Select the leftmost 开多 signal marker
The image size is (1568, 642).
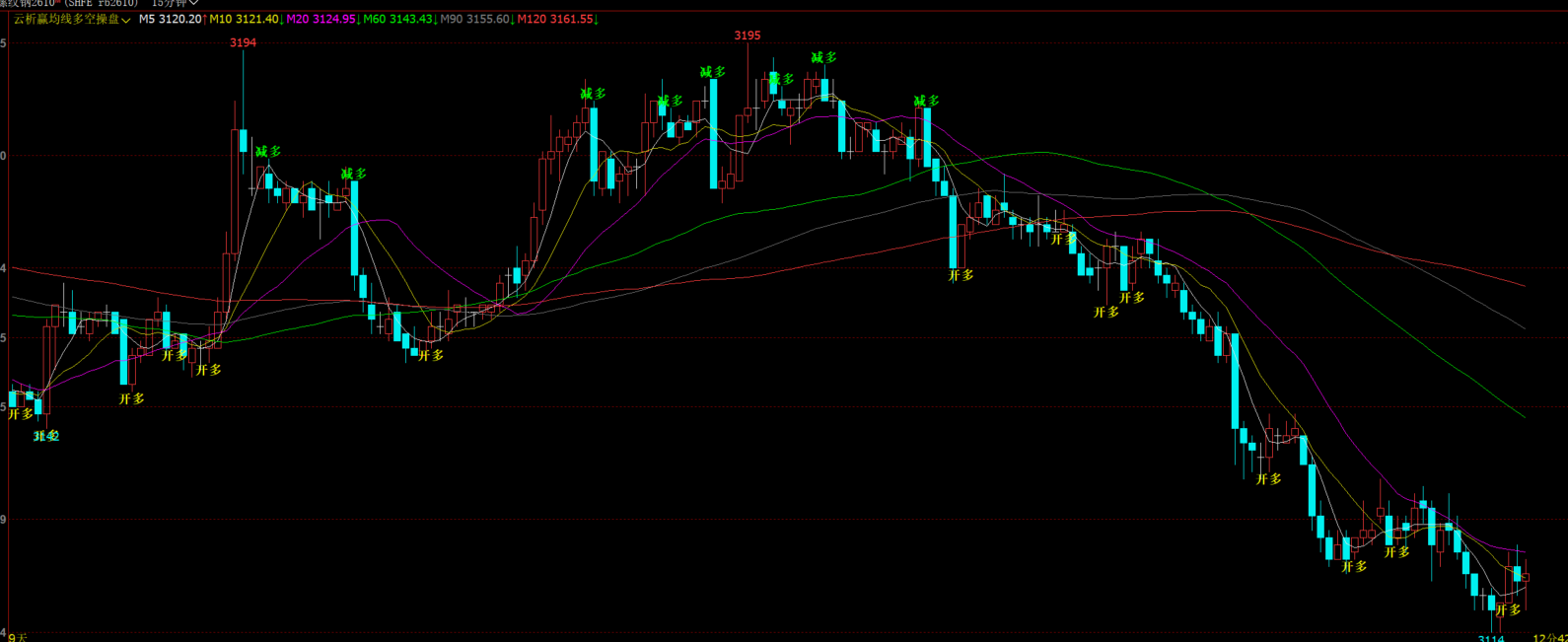[21, 414]
